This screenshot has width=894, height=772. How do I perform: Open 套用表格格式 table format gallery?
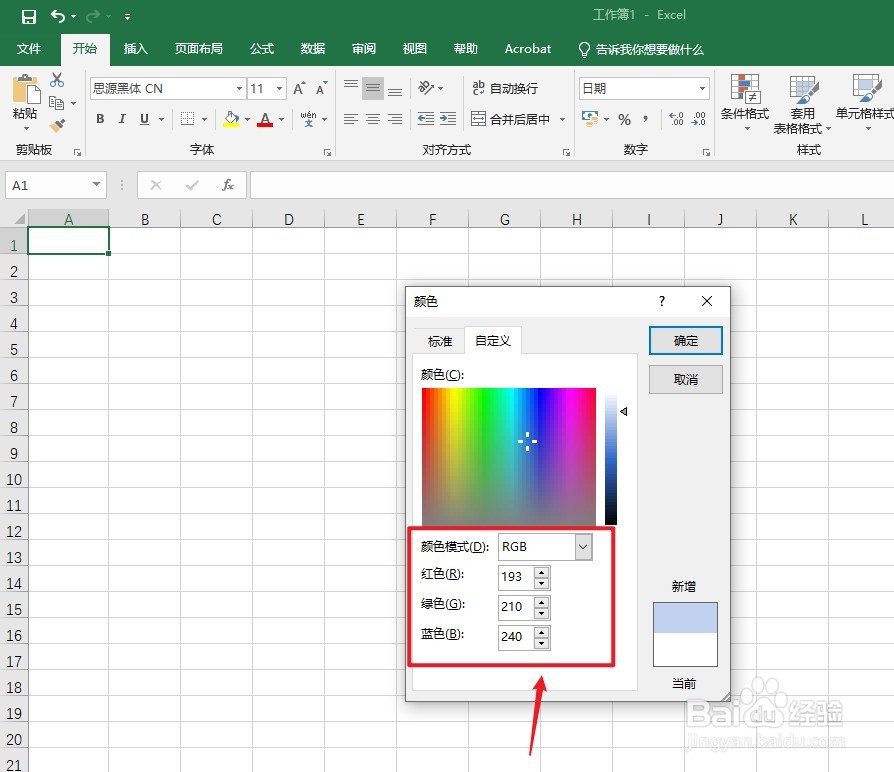click(x=802, y=104)
